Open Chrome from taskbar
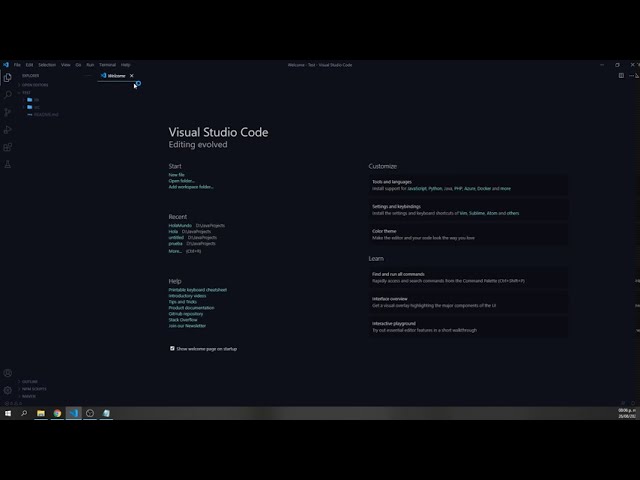 (x=57, y=413)
